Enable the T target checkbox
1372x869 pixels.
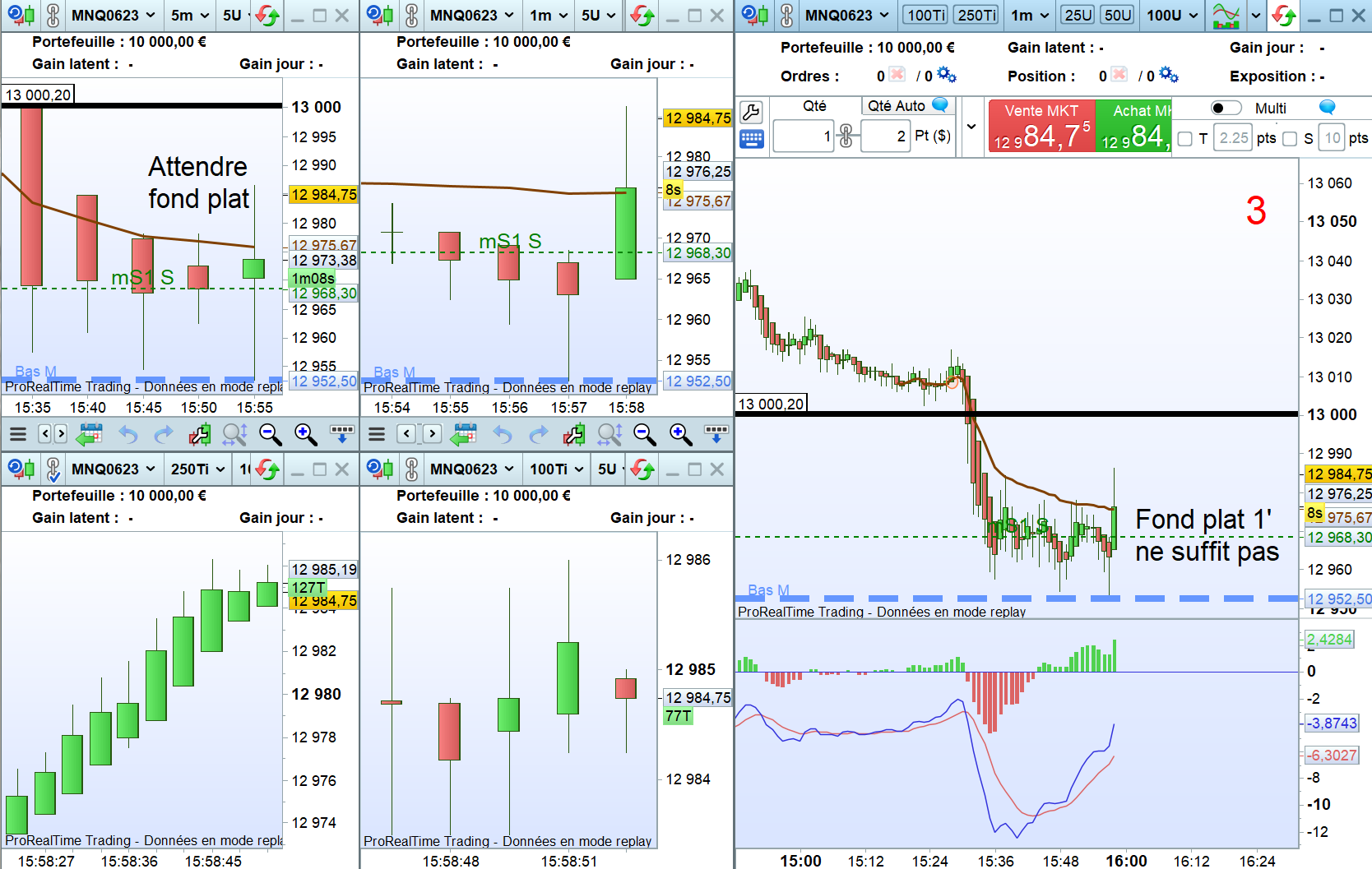coord(1184,139)
